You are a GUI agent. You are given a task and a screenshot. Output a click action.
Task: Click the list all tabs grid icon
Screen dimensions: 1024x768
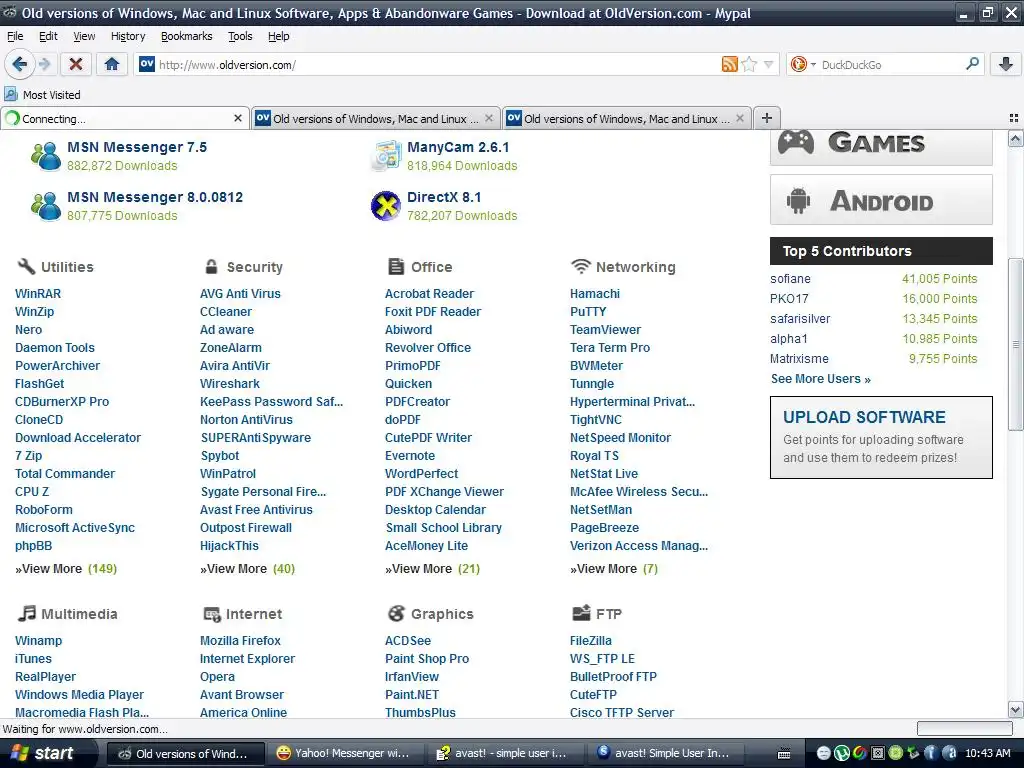pyautogui.click(x=1014, y=118)
